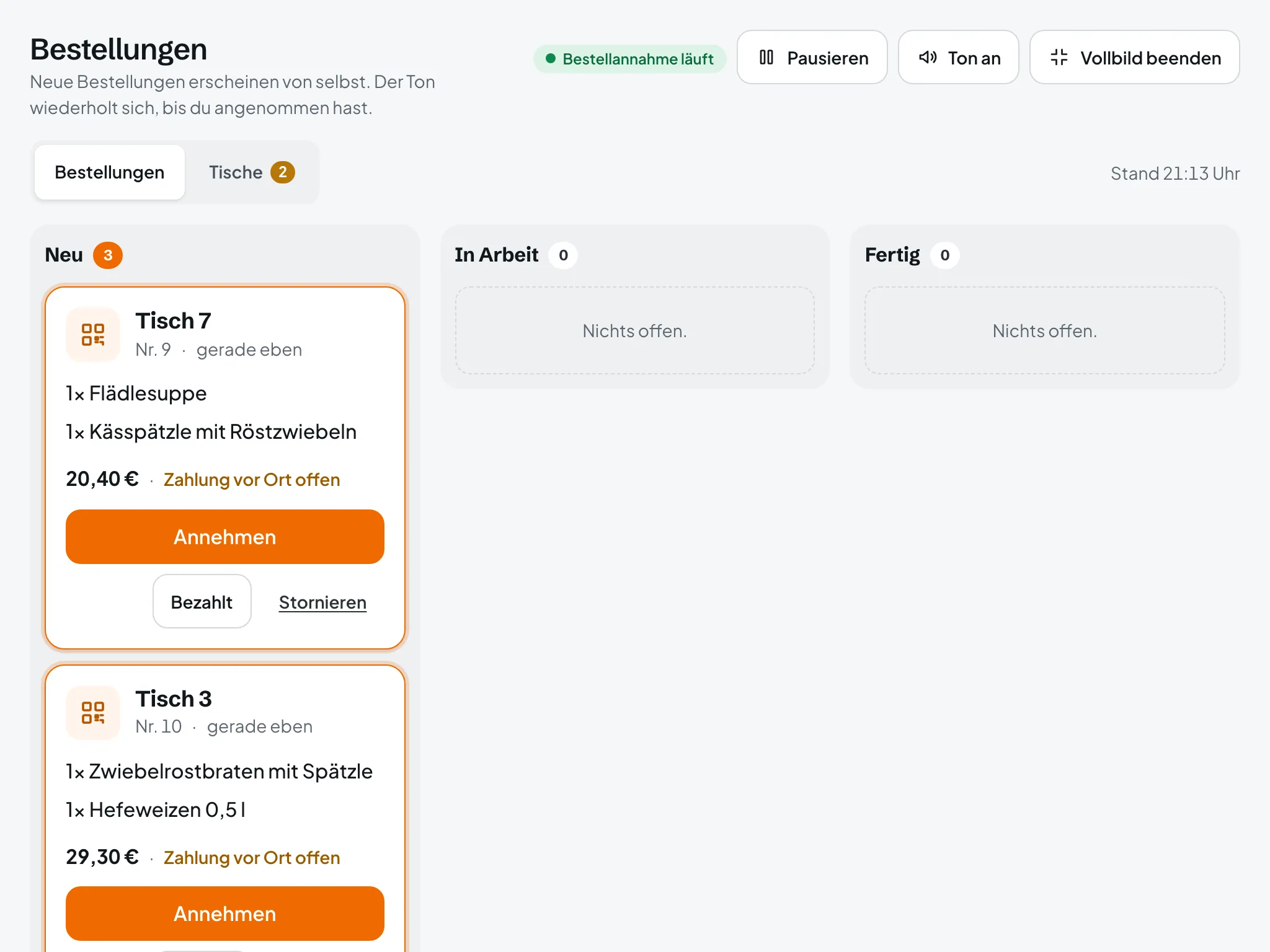Select the Bestellungen tab
The height and width of the screenshot is (952, 1270).
[110, 172]
